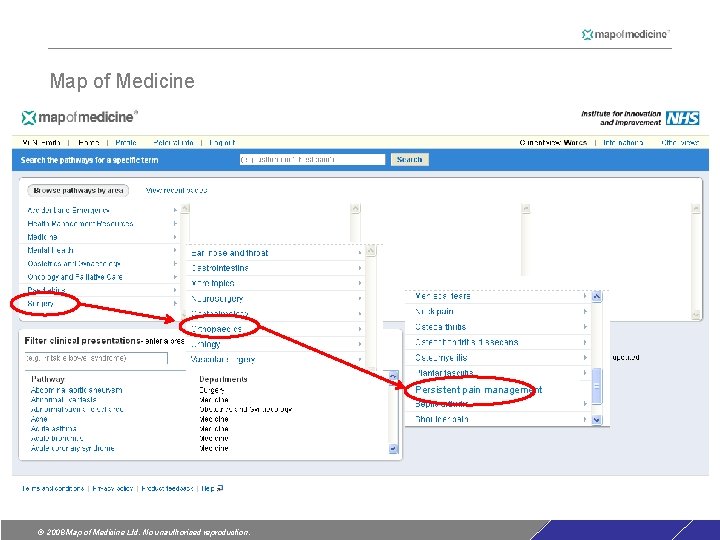The image size is (720, 540).
Task: Expand the Neck pain arrow
Action: (x=585, y=311)
